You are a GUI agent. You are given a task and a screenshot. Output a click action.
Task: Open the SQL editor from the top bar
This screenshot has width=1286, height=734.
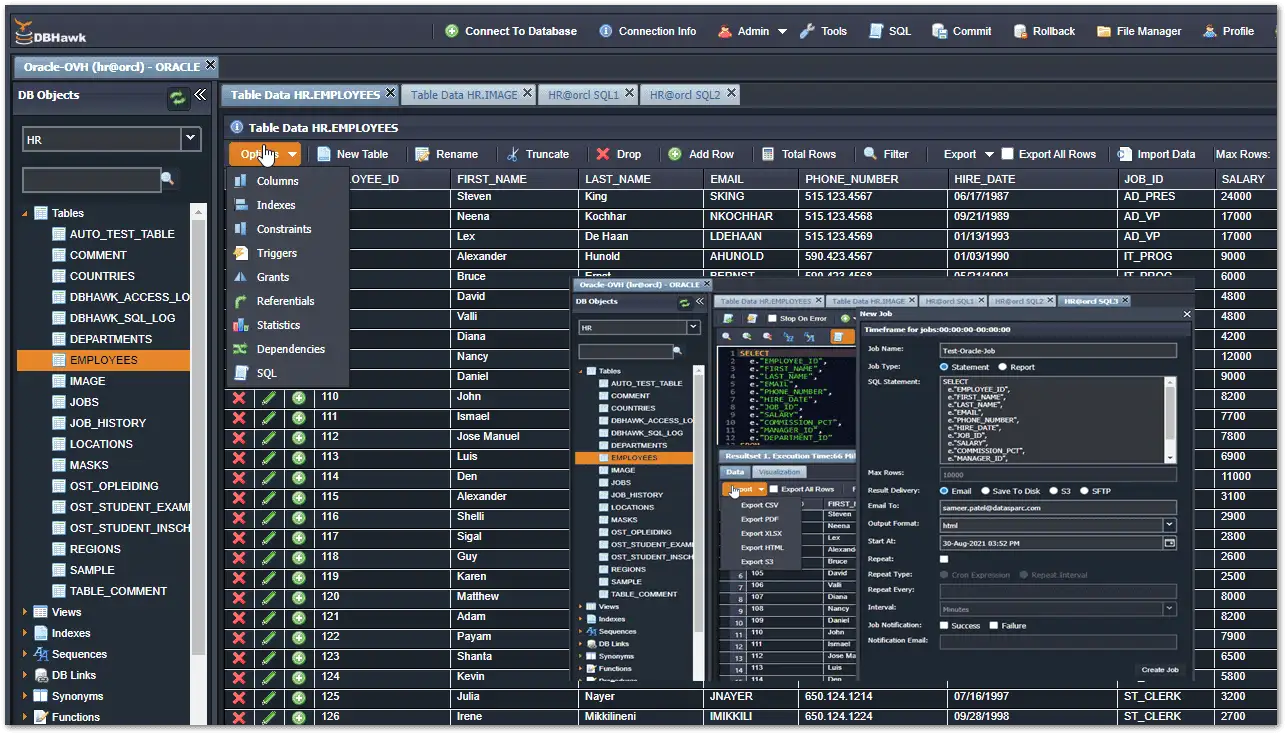pos(888,30)
